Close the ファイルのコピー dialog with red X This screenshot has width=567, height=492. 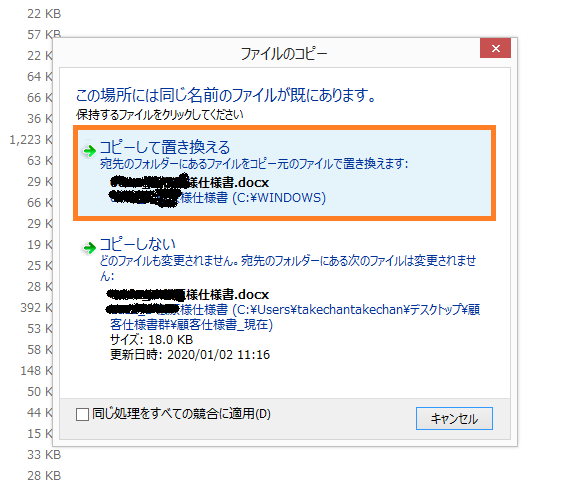pos(495,48)
